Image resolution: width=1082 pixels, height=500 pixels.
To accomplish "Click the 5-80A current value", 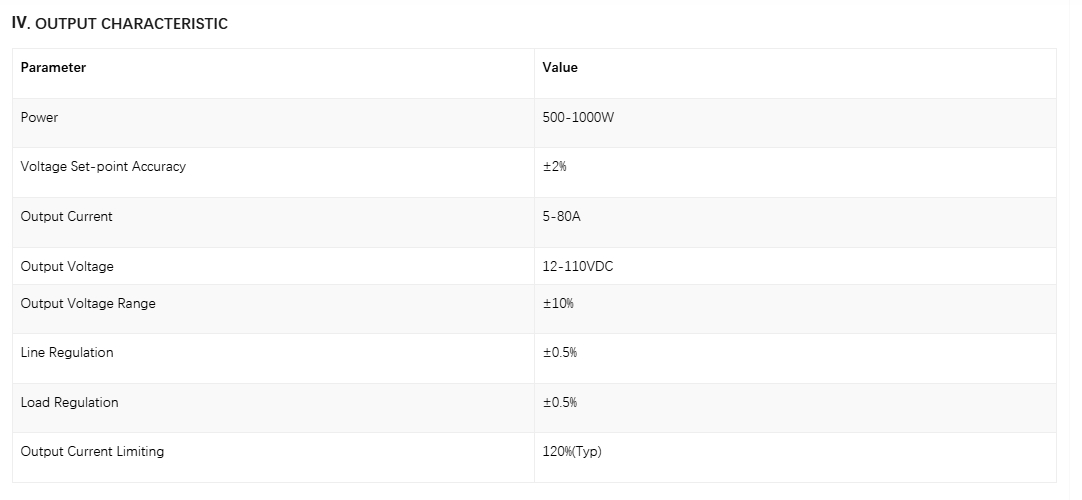I will [x=562, y=217].
